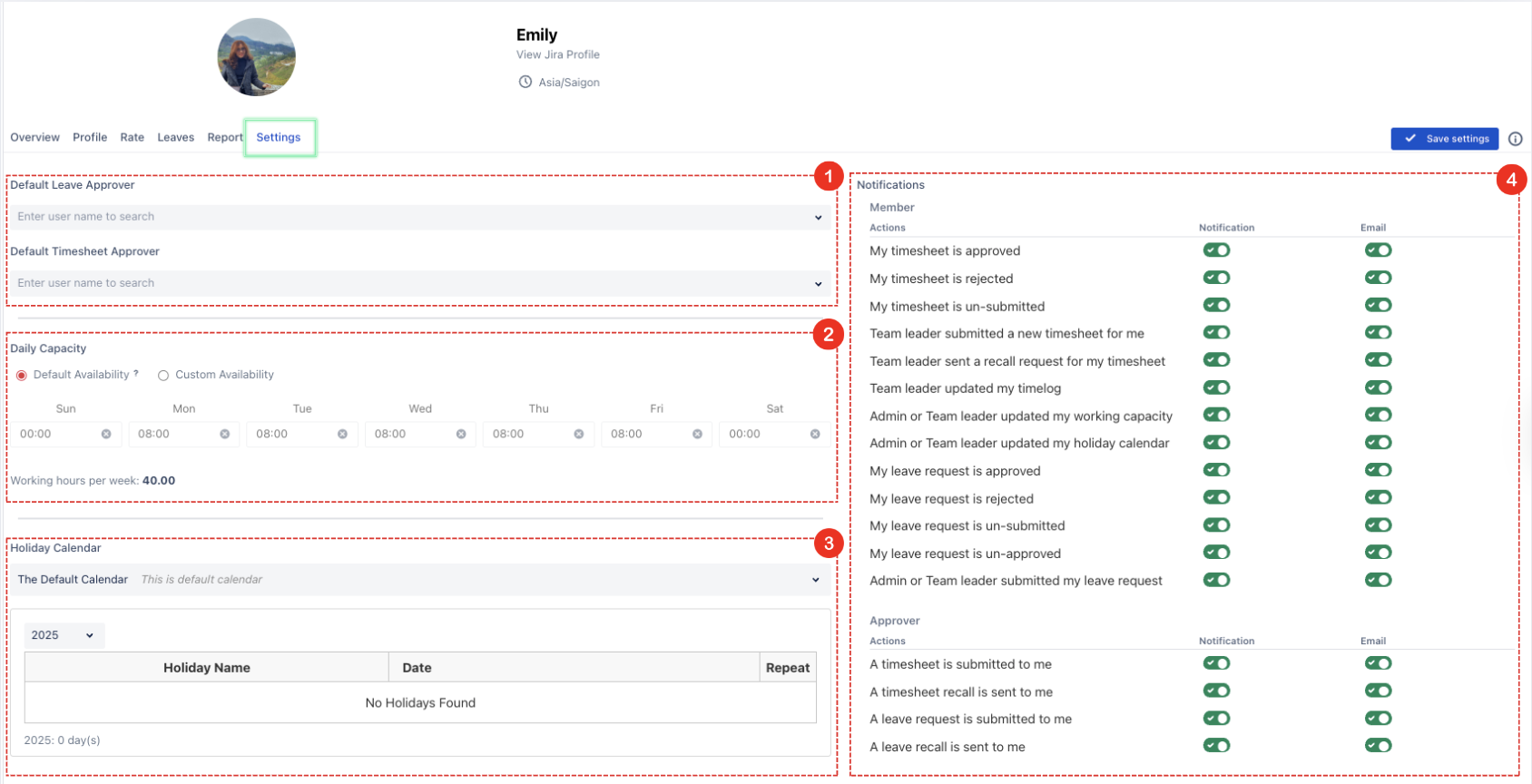
Task: Clear the Saturday capacity time field
Action: coord(815,435)
